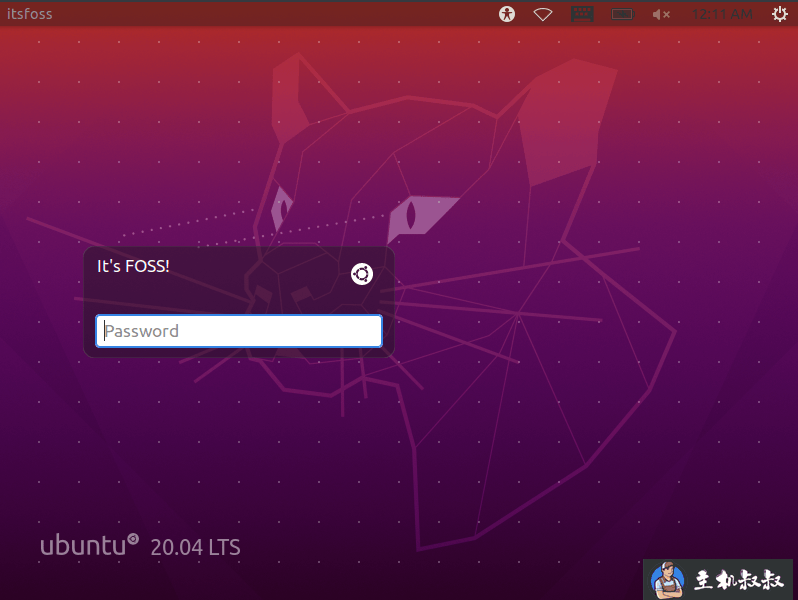Click the itsfoss hostname label
The image size is (798, 600).
tap(30, 14)
